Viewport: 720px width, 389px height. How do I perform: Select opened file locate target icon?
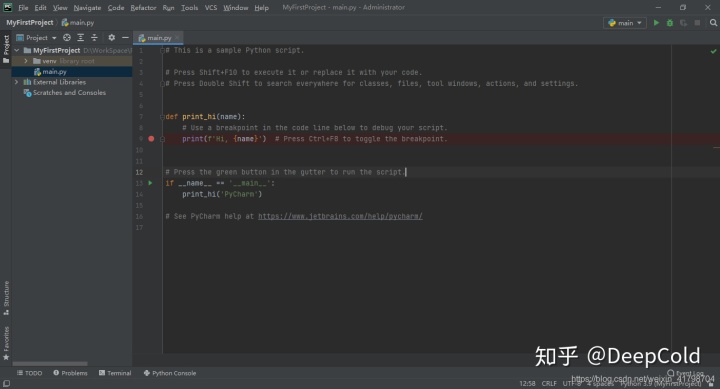click(67, 38)
